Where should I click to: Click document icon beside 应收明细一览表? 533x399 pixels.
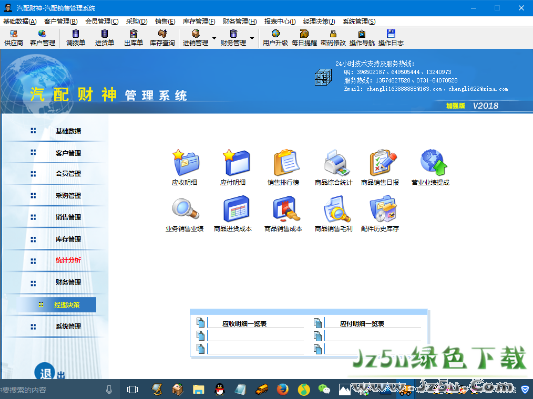tap(201, 323)
